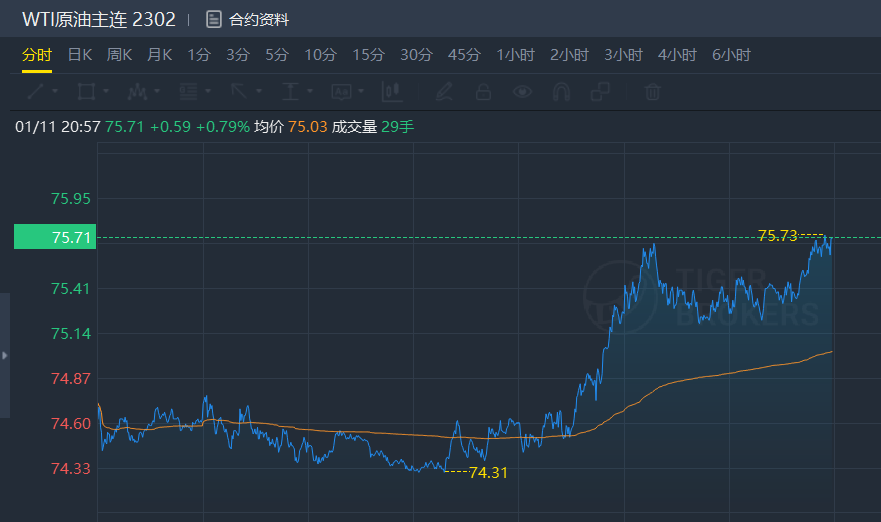The width and height of the screenshot is (881, 522).
Task: Expand the rectangle tool dropdown arrow
Action: coord(106,91)
